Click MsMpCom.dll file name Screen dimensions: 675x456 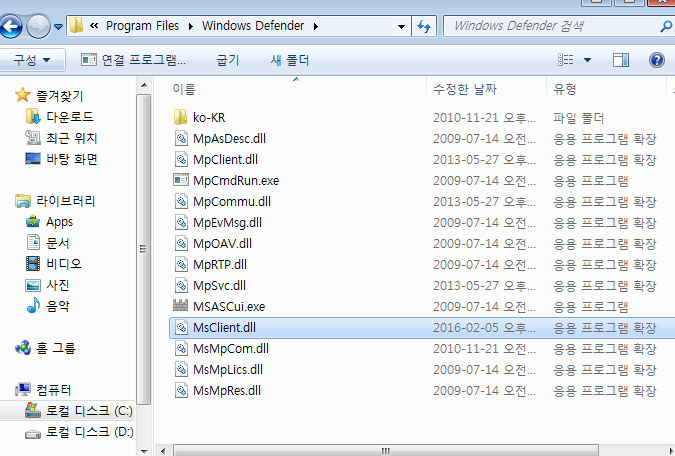click(231, 348)
